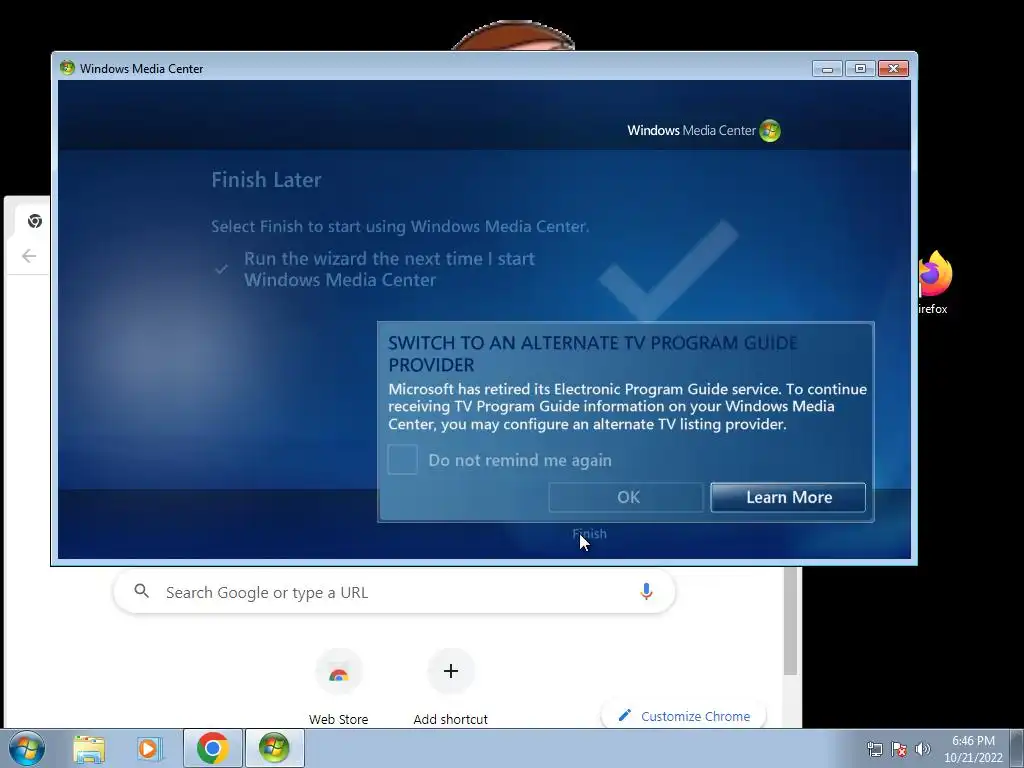This screenshot has height=768, width=1024.
Task: Click the search magnifier icon in Chrome
Action: [141, 592]
